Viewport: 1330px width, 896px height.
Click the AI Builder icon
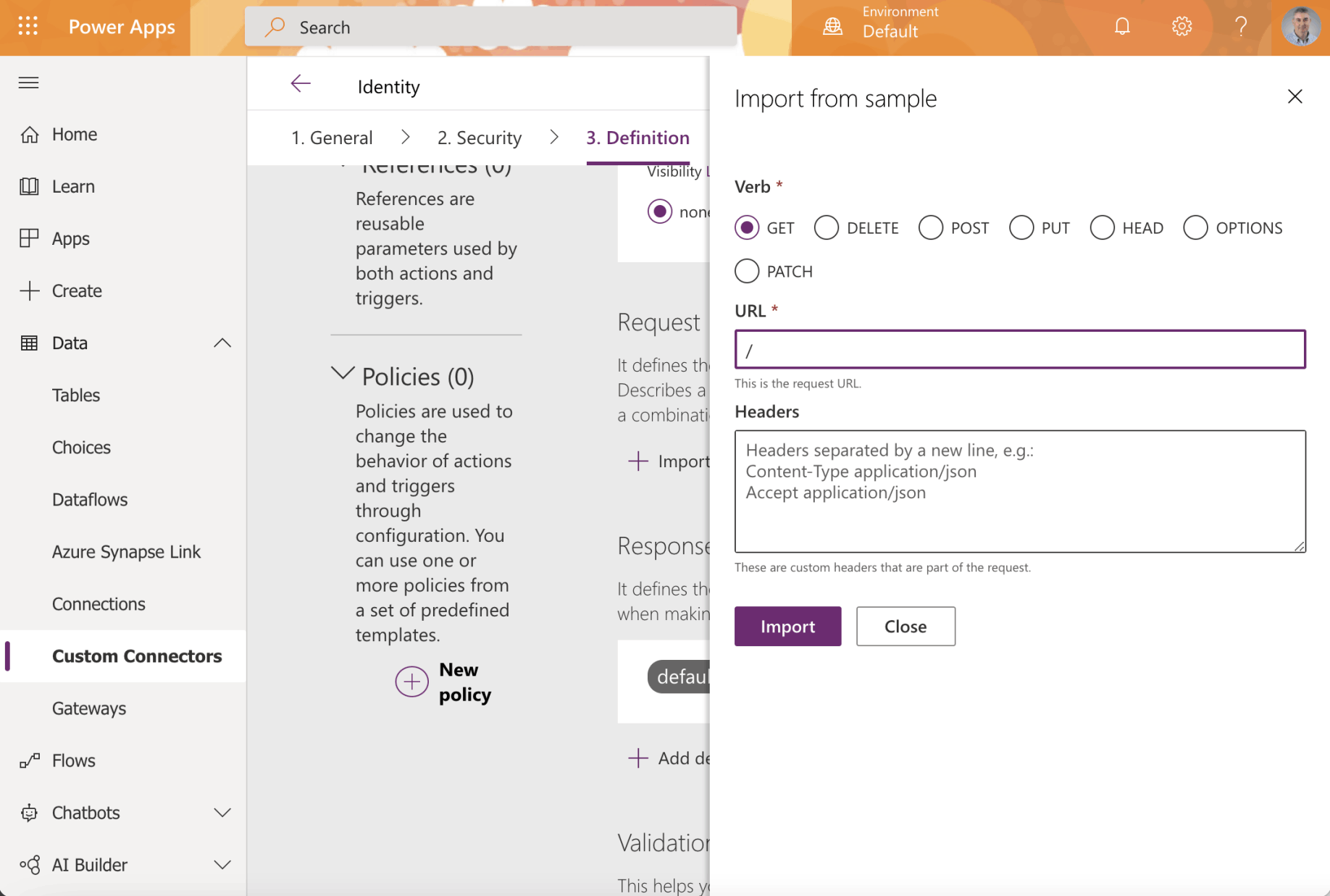[x=29, y=865]
